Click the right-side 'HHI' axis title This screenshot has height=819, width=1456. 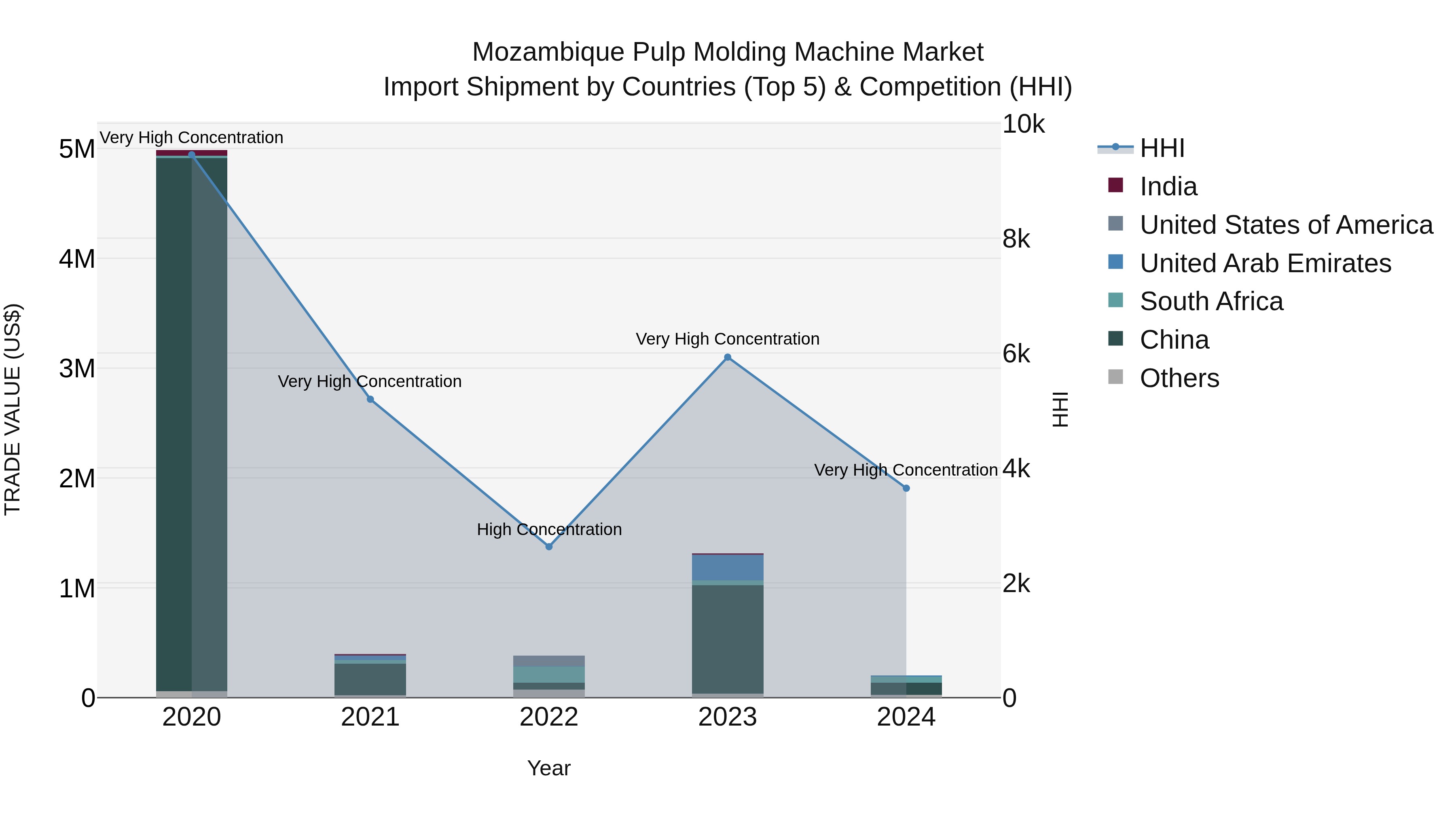tap(1060, 409)
